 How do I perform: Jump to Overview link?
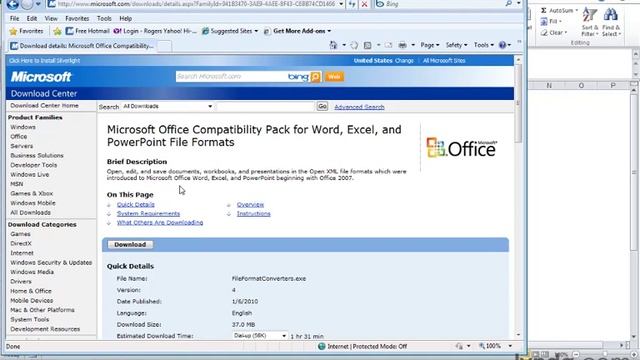[250, 204]
